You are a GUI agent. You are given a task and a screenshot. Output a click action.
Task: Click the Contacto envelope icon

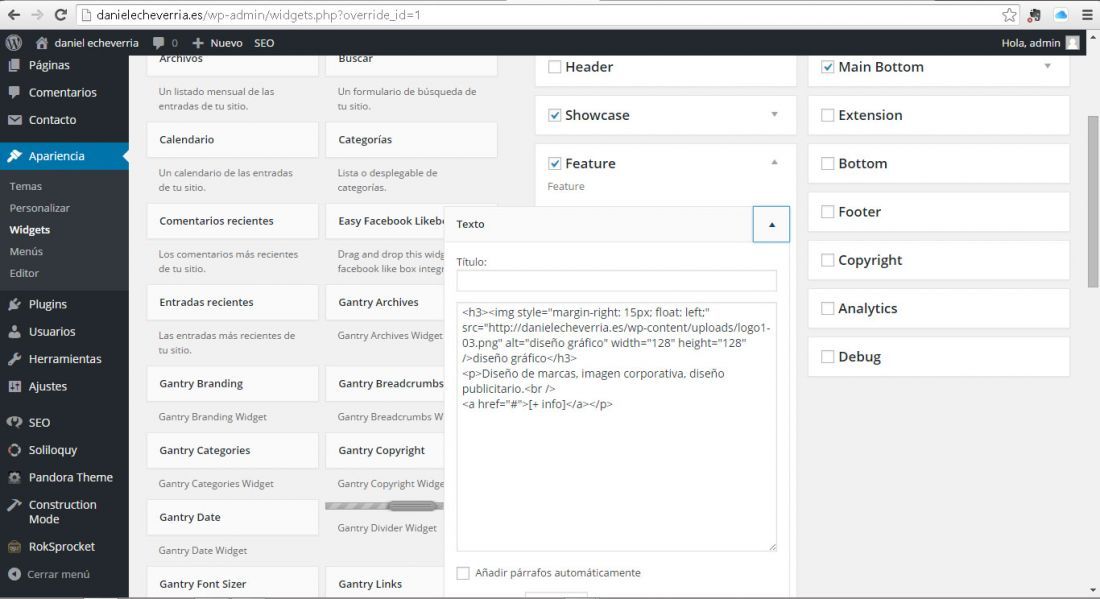[x=14, y=120]
